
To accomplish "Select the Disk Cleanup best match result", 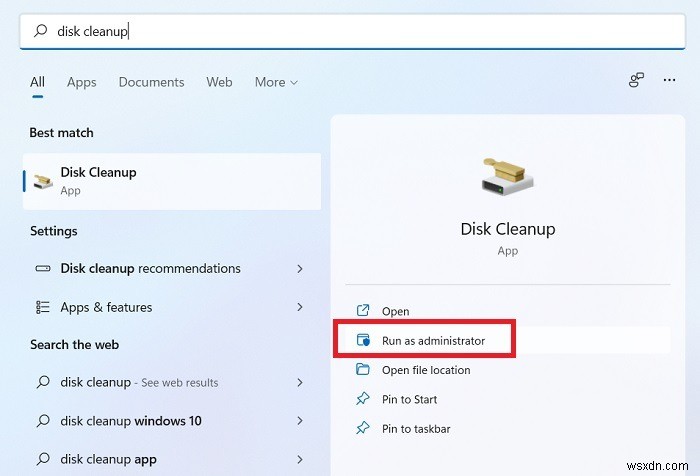I will coord(172,181).
